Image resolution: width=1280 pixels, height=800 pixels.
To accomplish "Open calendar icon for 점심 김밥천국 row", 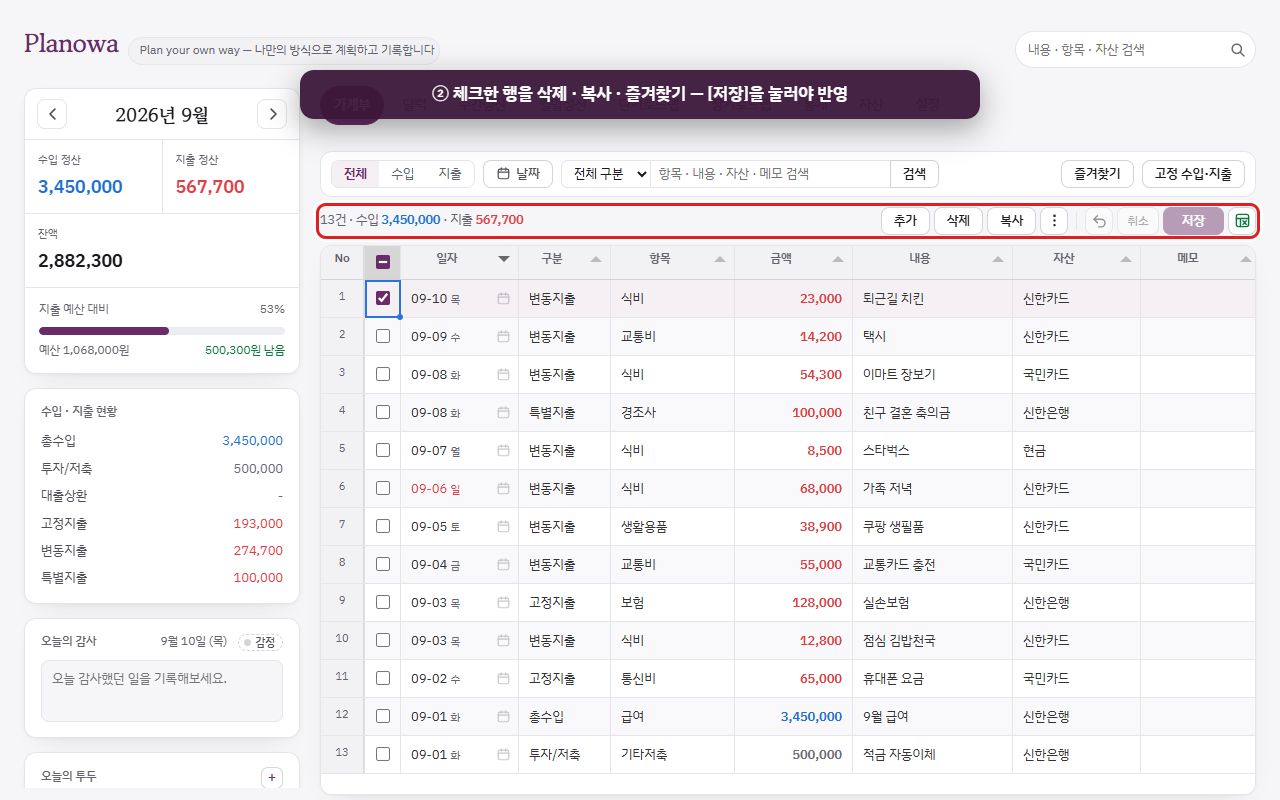I will pyautogui.click(x=503, y=640).
